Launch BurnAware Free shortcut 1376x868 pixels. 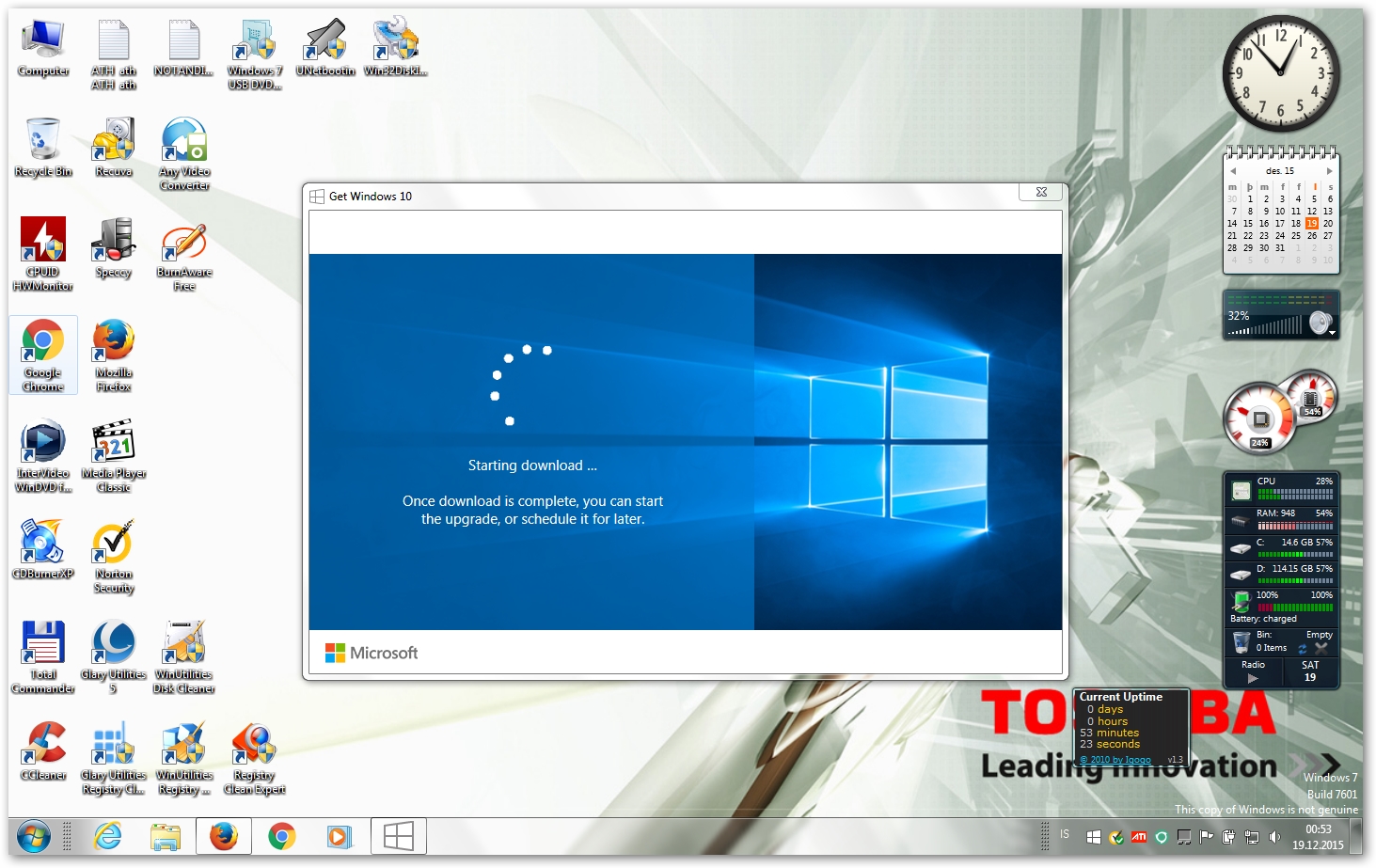pos(184,254)
